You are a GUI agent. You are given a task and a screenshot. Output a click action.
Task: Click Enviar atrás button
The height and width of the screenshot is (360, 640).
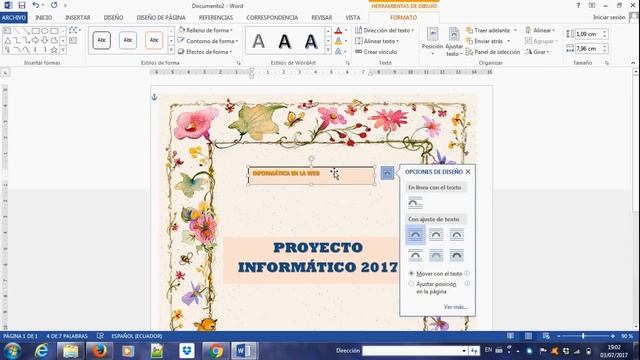pyautogui.click(x=484, y=41)
